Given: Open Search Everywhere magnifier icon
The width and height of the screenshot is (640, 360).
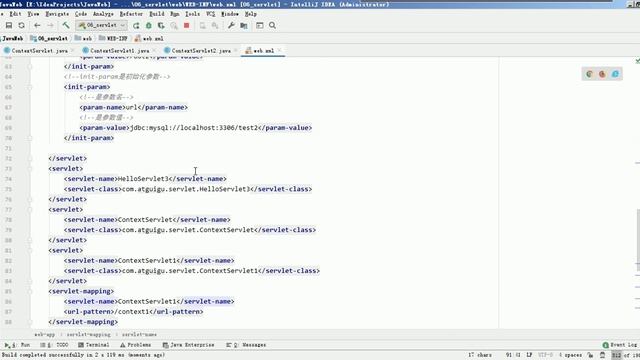Looking at the screenshot, I should (272, 25).
